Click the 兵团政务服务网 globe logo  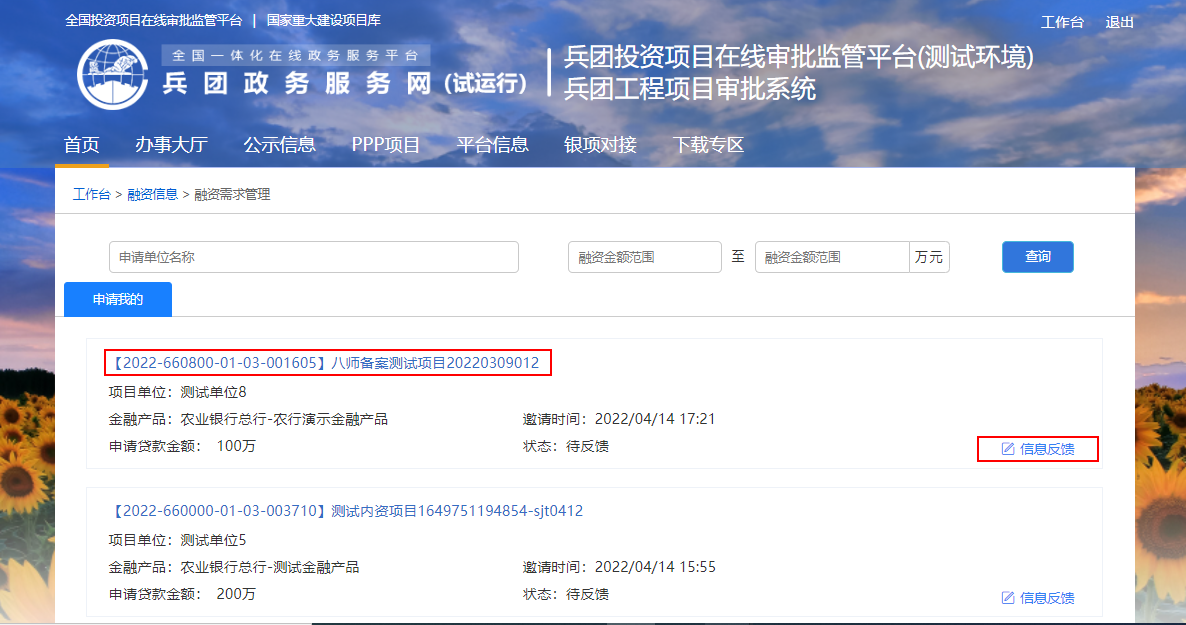click(112, 73)
